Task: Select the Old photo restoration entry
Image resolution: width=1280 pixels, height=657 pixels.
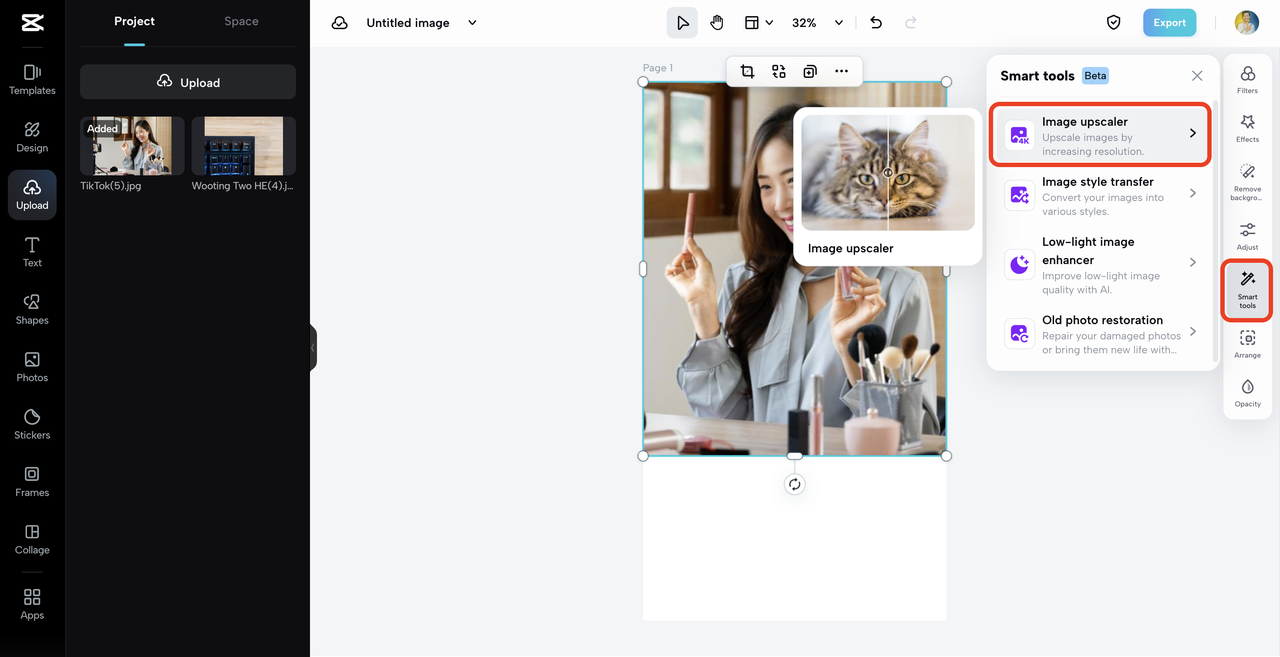Action: [x=1101, y=335]
